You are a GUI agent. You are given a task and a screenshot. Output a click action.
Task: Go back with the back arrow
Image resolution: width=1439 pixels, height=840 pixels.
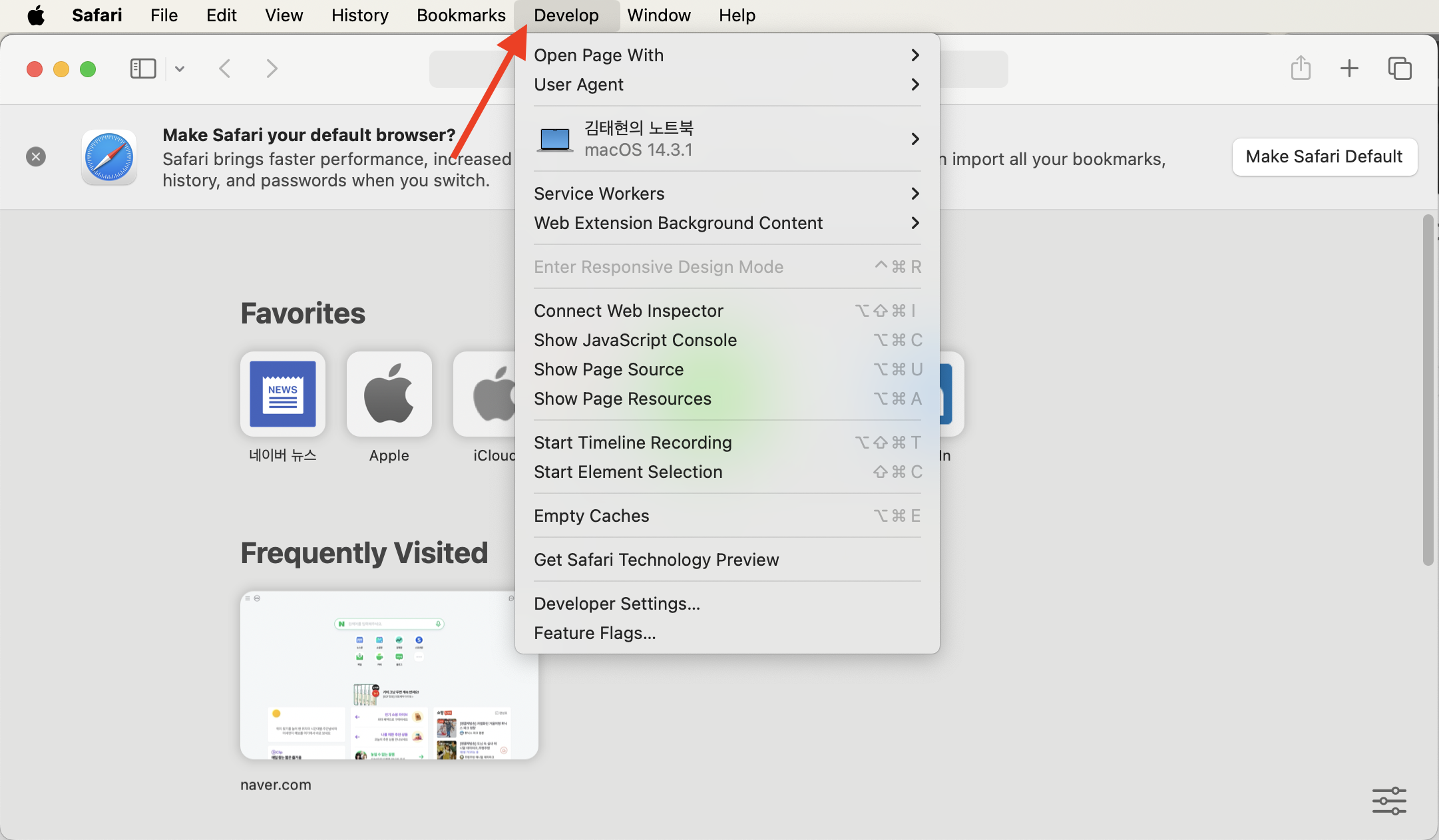[225, 69]
